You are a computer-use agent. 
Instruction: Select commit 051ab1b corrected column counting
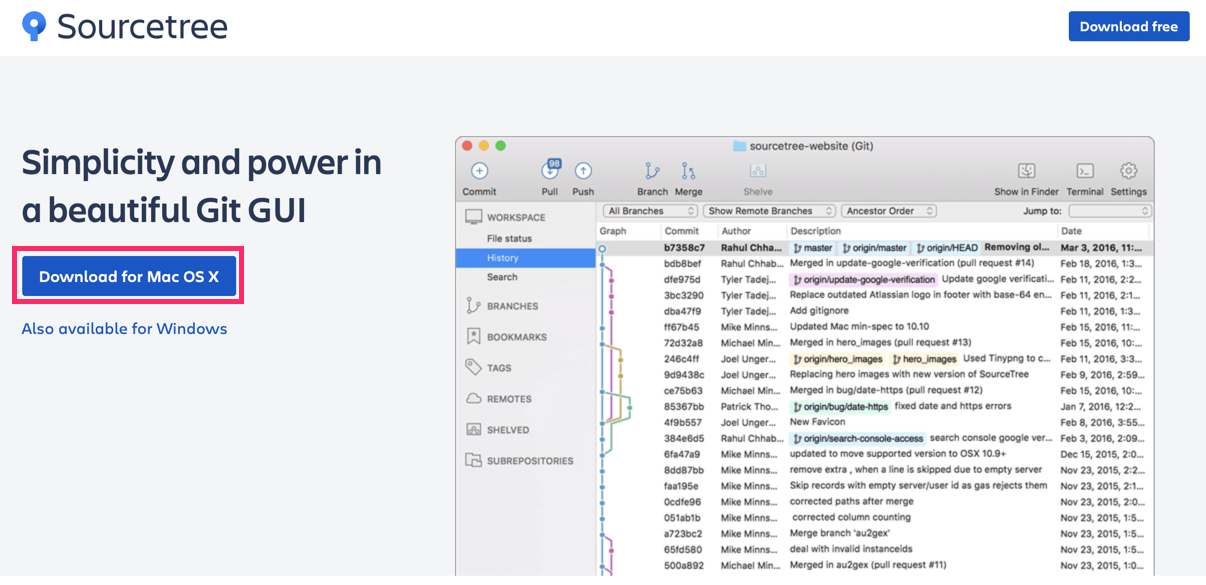point(875,518)
